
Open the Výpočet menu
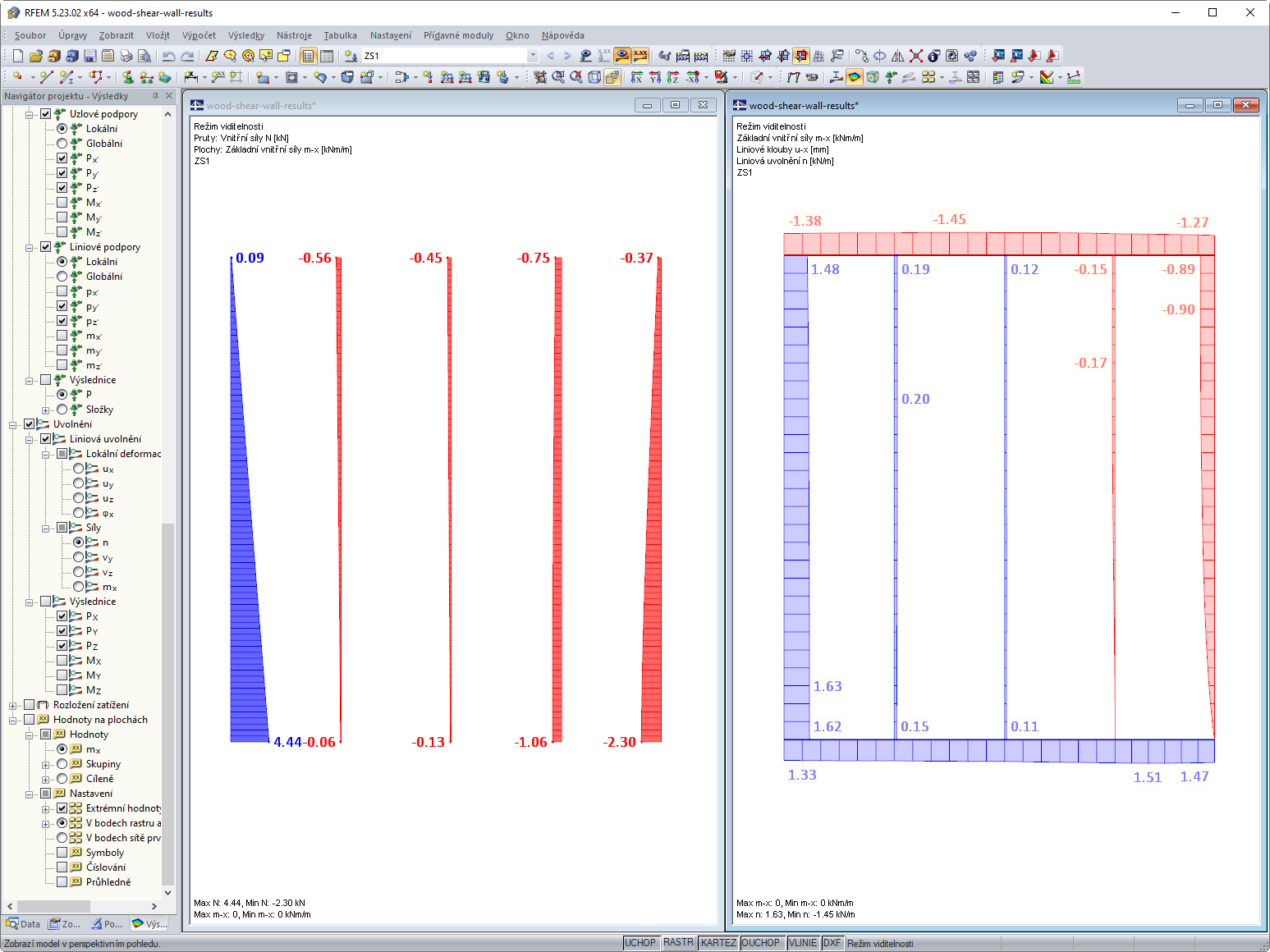(199, 35)
